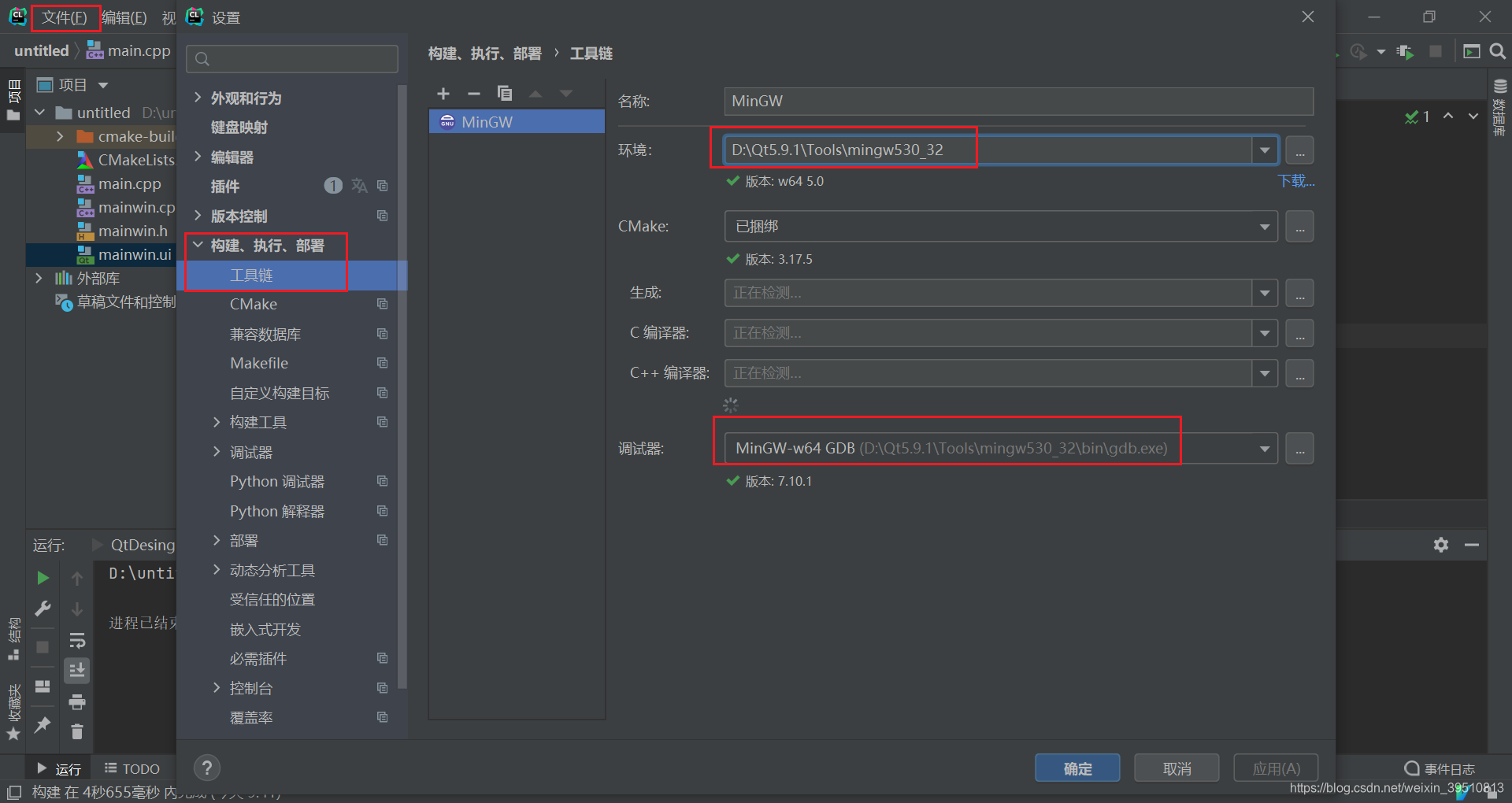
Task: Click the 应用(A) button
Action: click(1276, 768)
